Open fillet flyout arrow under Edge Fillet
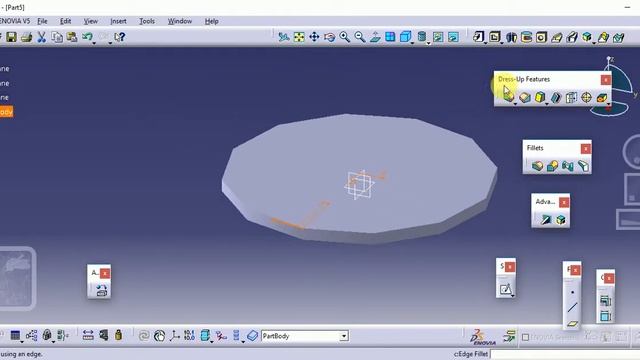The height and width of the screenshot is (360, 640). 516,104
